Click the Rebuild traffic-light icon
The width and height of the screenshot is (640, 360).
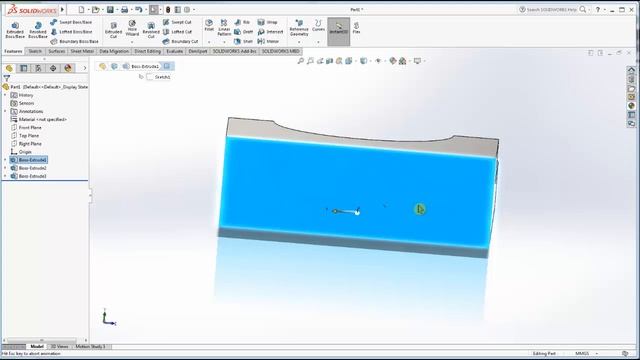(168, 9)
